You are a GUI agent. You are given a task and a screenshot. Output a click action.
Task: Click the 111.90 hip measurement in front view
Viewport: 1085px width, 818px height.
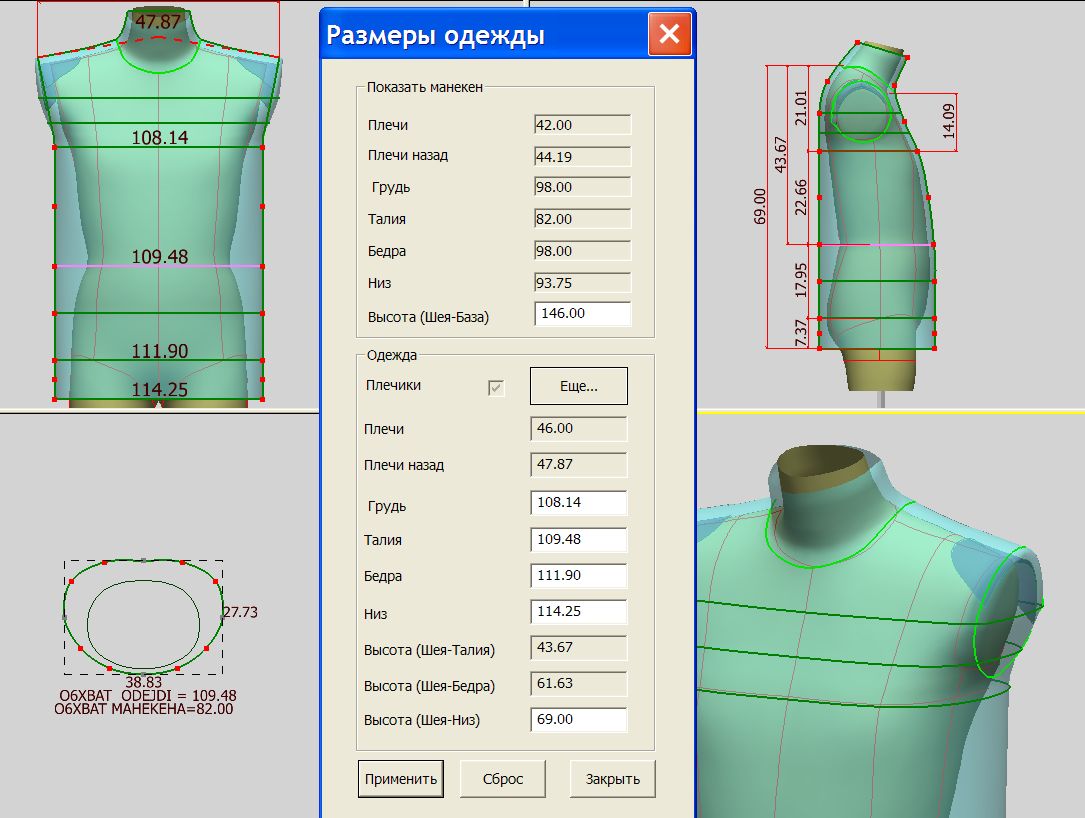tap(160, 352)
